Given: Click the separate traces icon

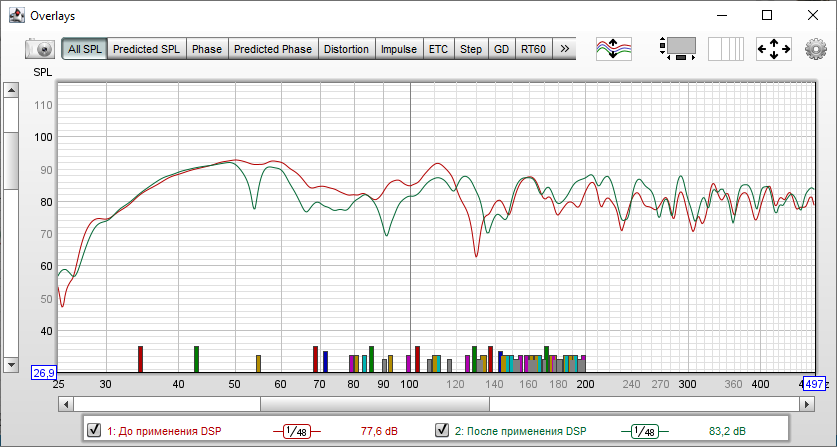Looking at the screenshot, I should [x=614, y=48].
